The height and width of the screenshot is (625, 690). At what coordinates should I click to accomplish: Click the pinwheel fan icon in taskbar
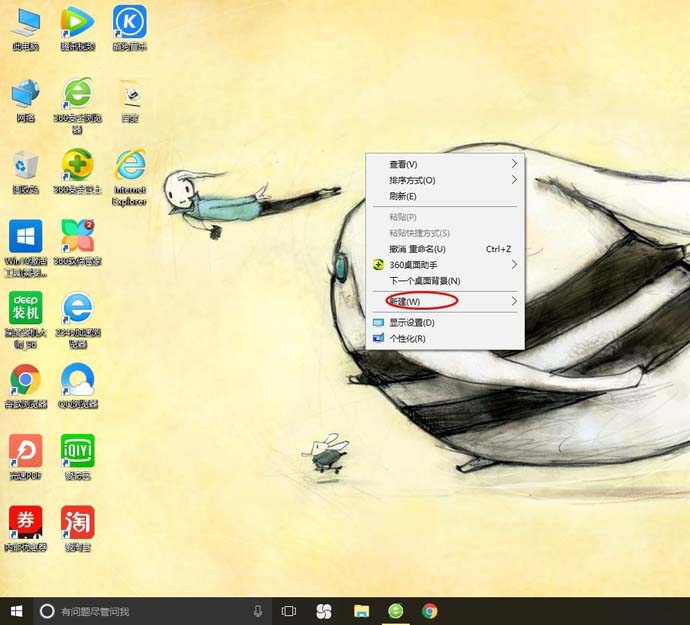[x=324, y=611]
